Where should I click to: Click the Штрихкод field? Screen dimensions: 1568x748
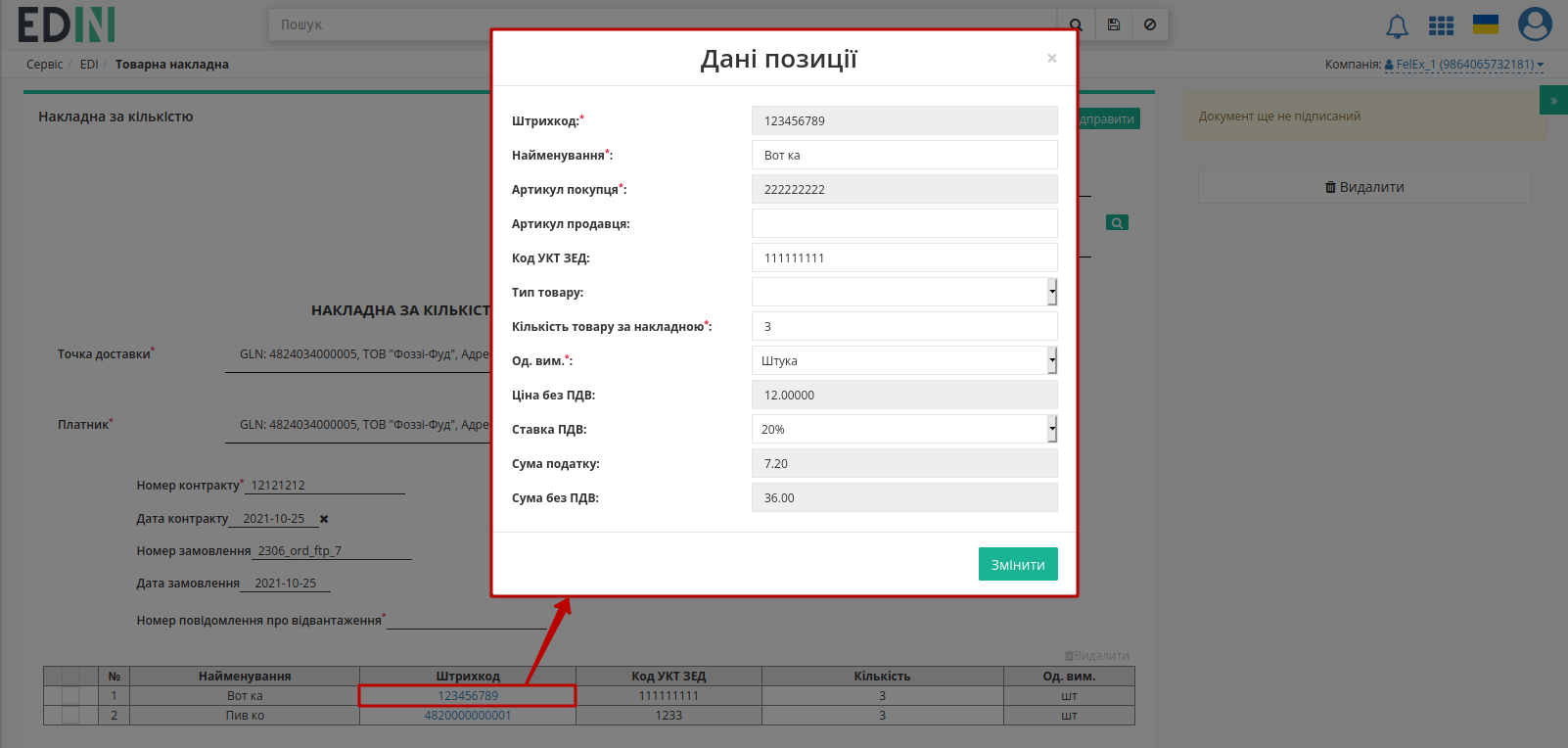click(x=904, y=120)
